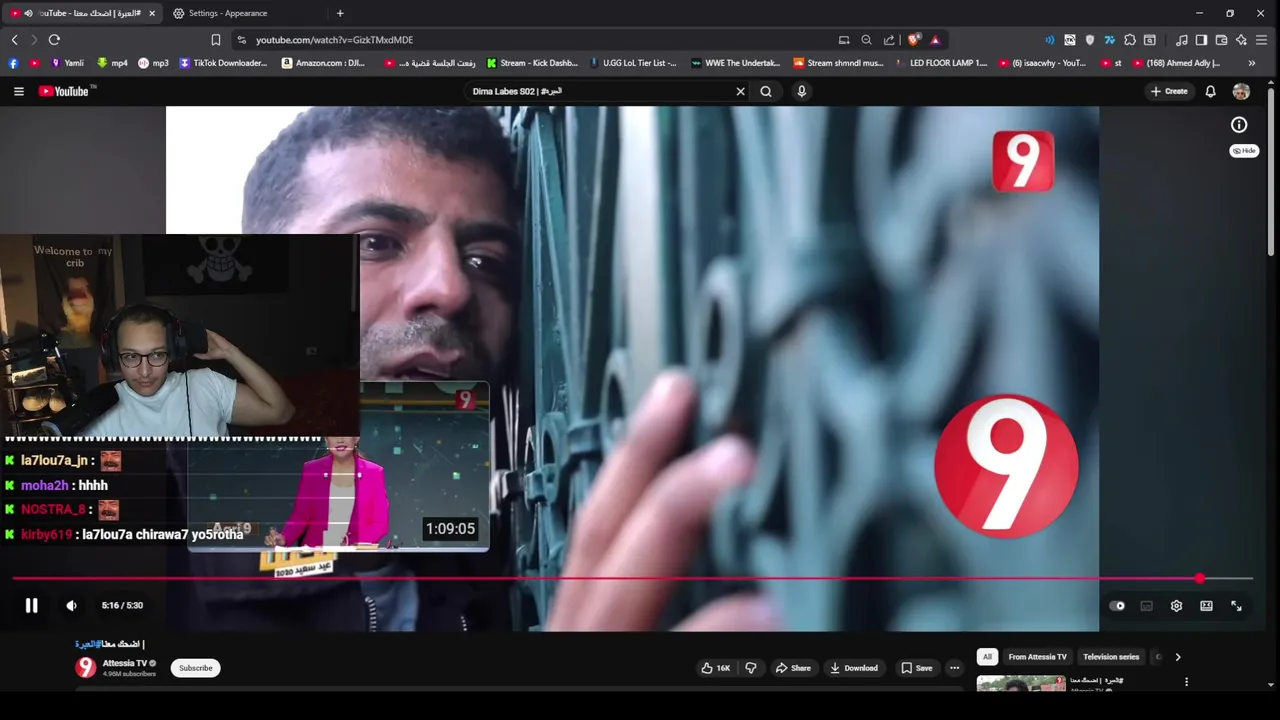Close the YouTube browser tab
Image resolution: width=1280 pixels, height=720 pixels.
point(152,13)
